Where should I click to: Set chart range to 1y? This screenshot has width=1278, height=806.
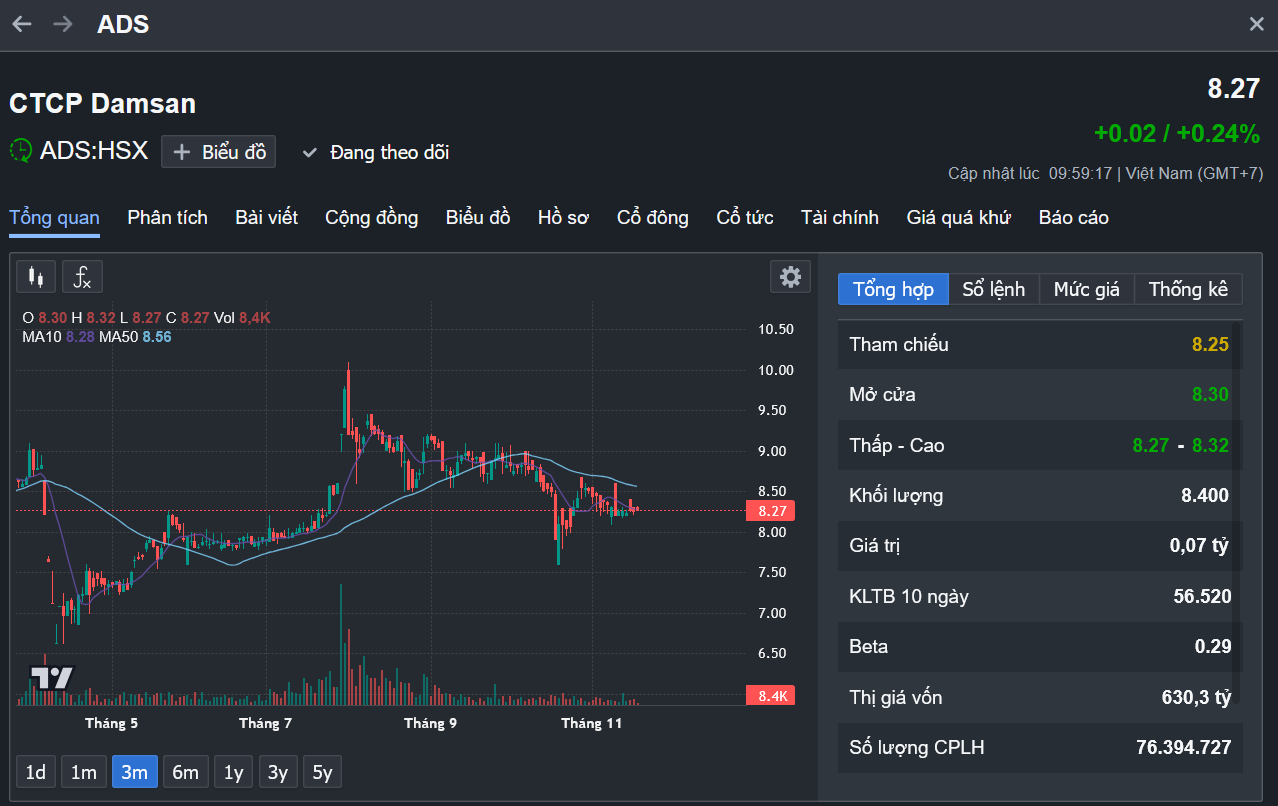point(233,772)
